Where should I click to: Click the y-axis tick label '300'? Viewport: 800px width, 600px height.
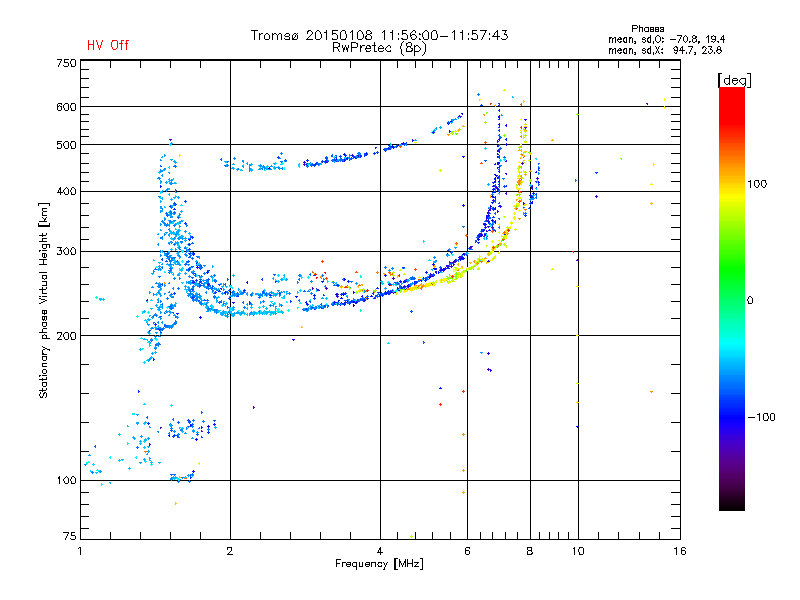66,252
